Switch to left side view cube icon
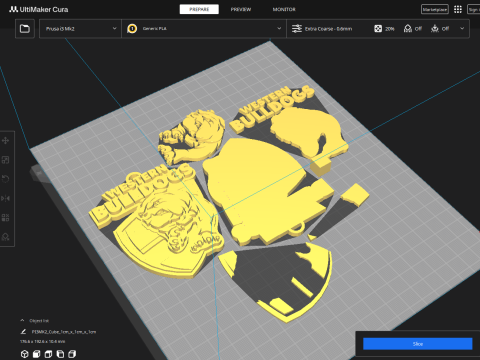 [60, 354]
